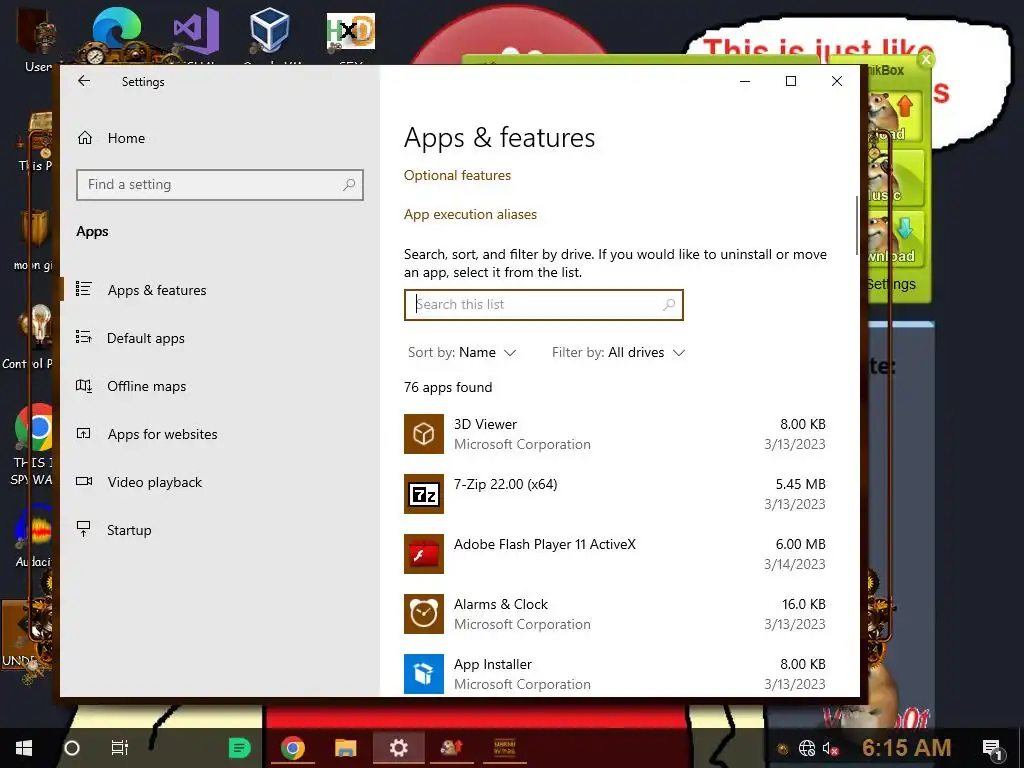Click the '76 apps found' text

tap(448, 387)
